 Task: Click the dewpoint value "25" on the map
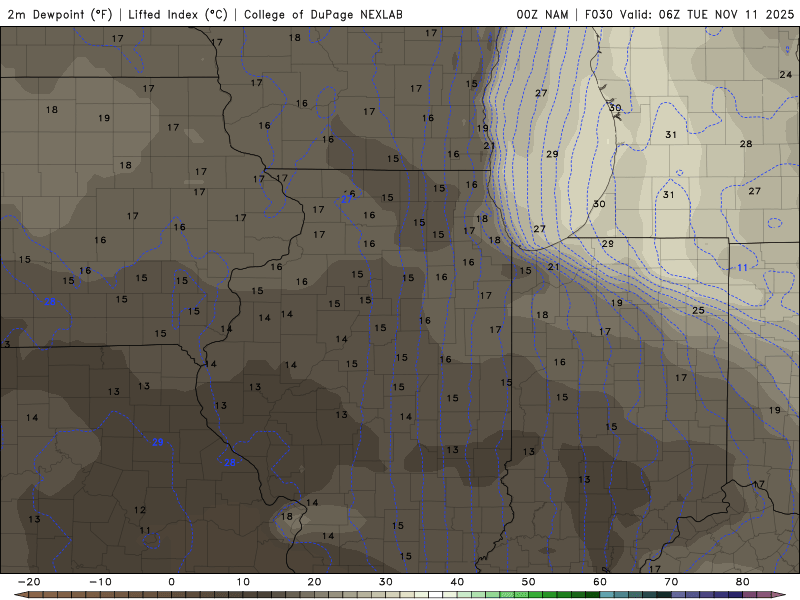pyautogui.click(x=698, y=310)
